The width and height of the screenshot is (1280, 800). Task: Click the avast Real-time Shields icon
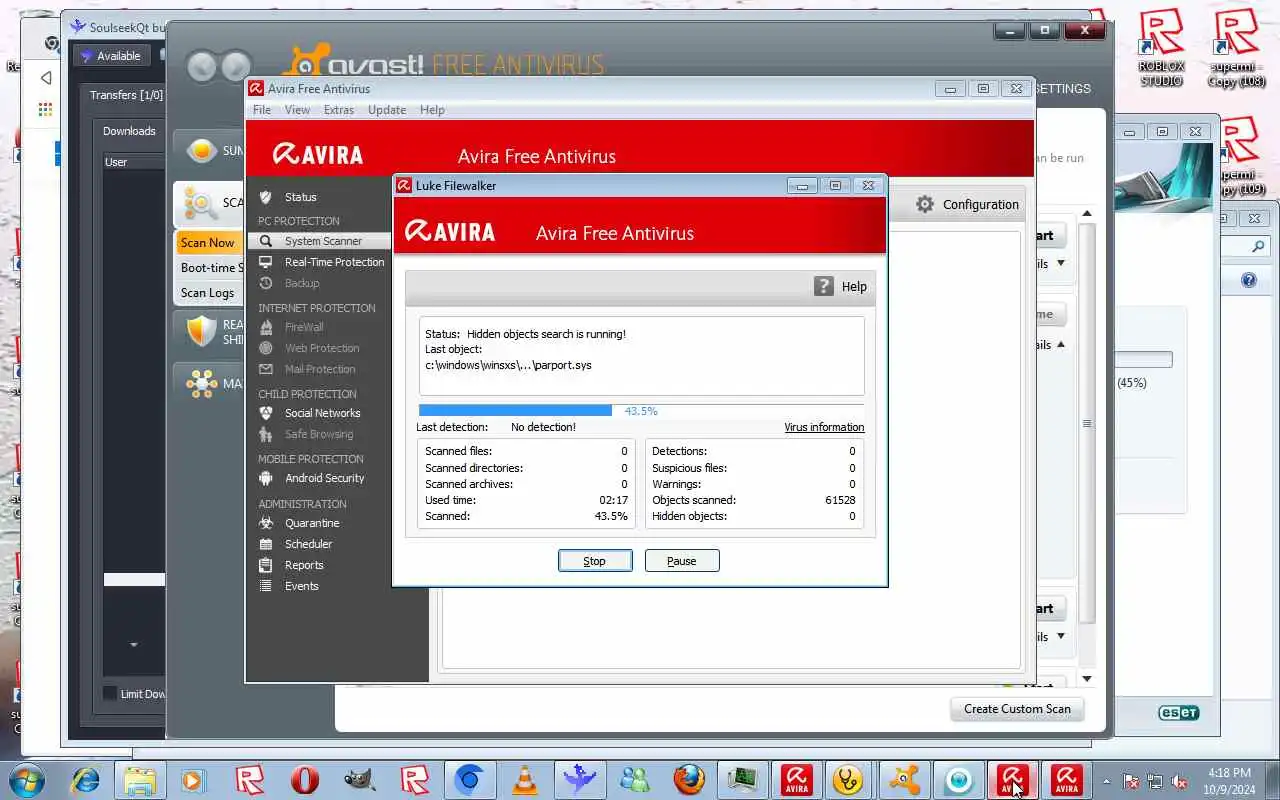tap(202, 331)
